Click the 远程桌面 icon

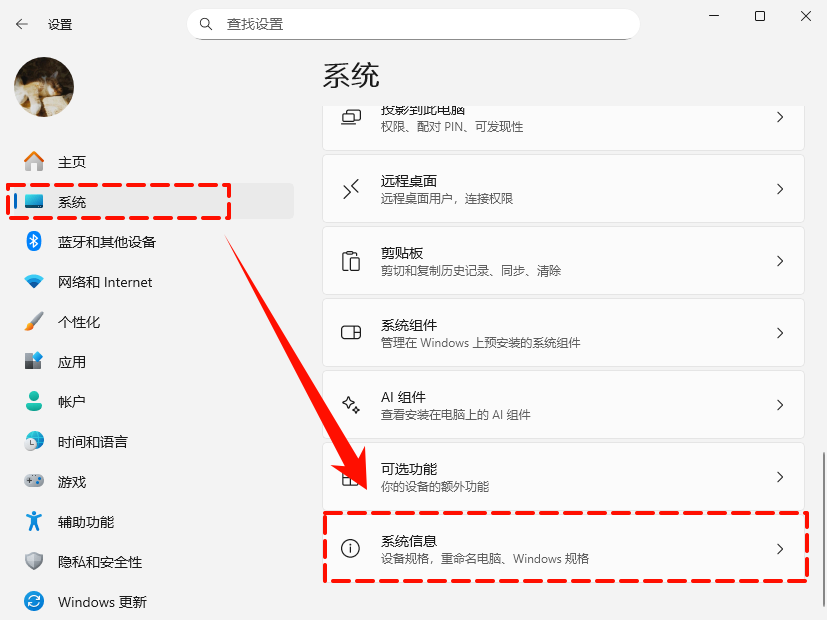[x=351, y=189]
